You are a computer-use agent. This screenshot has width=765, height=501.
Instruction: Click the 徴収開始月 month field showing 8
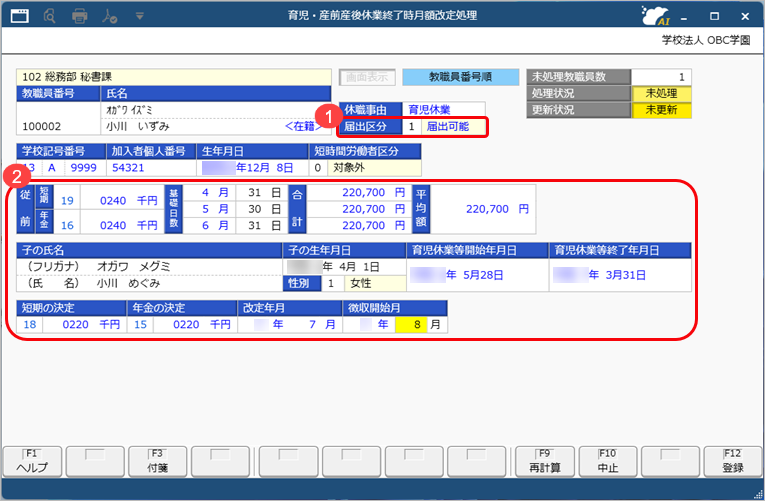[x=412, y=324]
